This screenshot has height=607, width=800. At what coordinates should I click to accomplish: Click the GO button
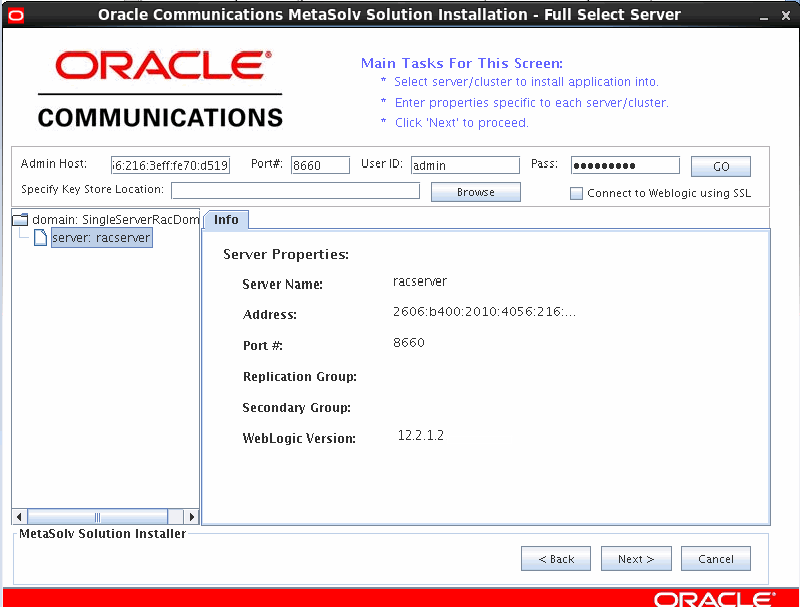click(720, 166)
